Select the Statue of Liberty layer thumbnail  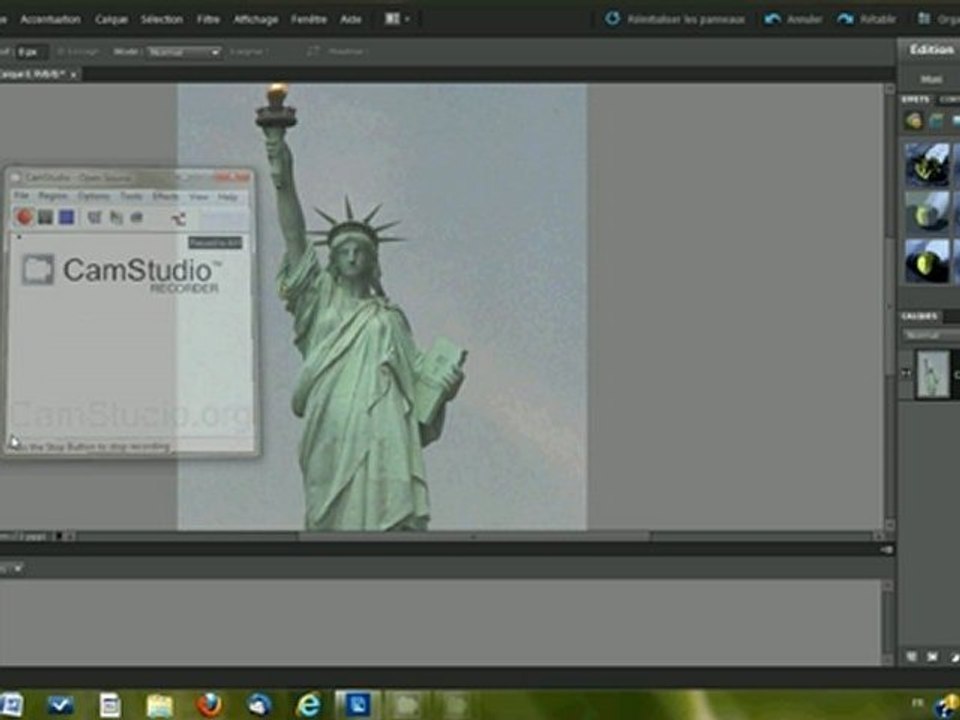coord(932,374)
